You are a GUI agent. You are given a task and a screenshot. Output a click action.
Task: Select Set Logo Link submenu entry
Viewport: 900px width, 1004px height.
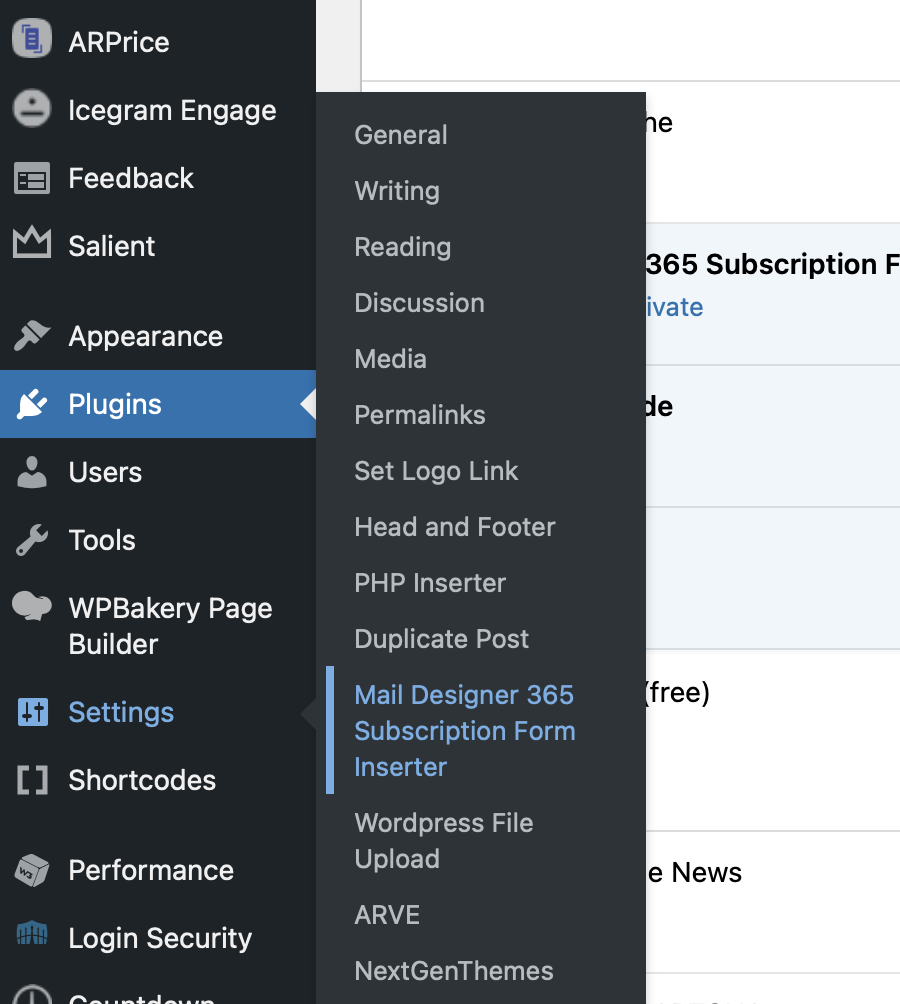click(x=436, y=471)
